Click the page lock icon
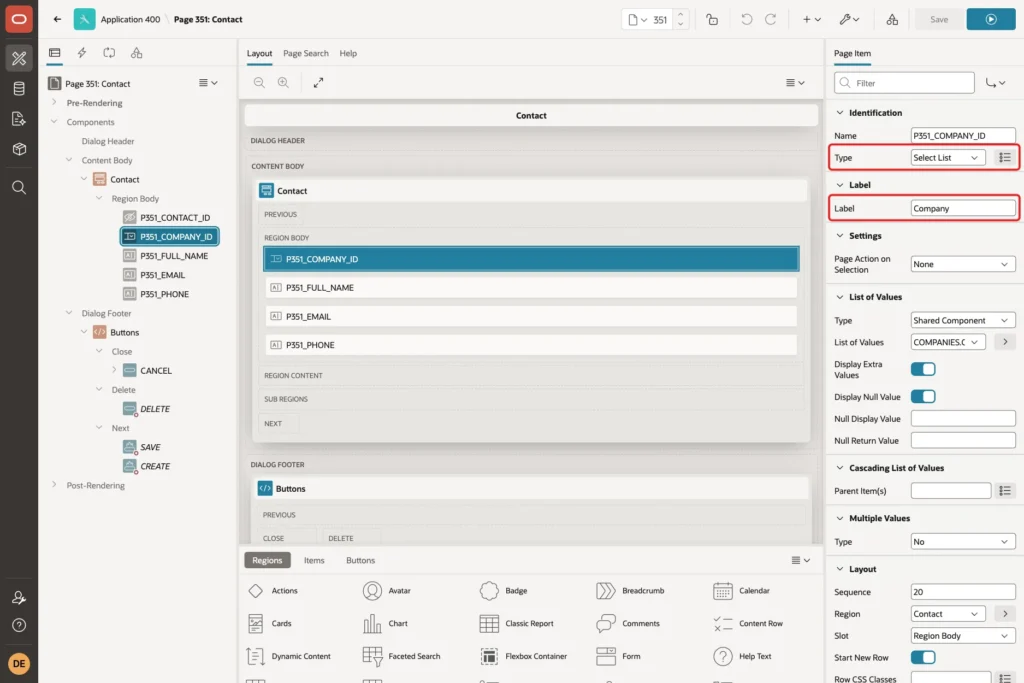 click(x=712, y=20)
